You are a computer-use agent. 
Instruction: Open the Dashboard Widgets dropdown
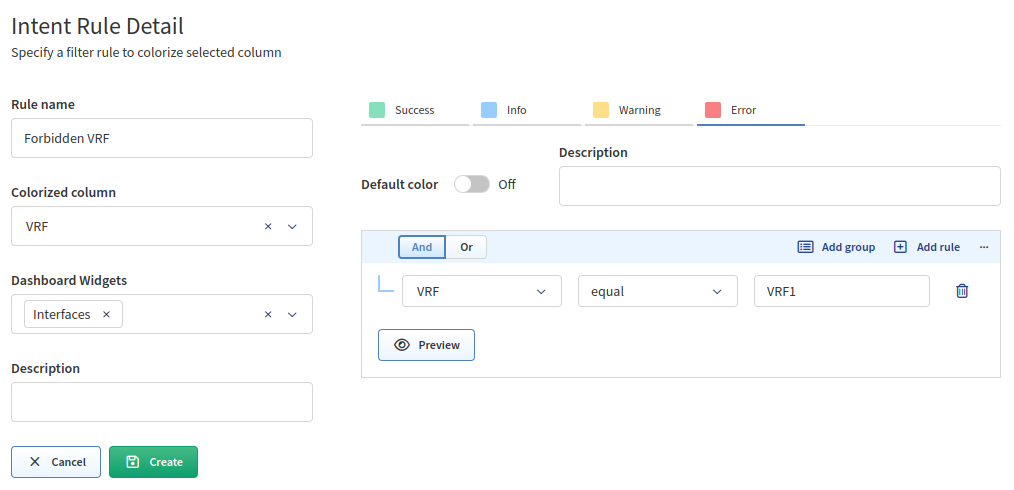pyautogui.click(x=292, y=315)
